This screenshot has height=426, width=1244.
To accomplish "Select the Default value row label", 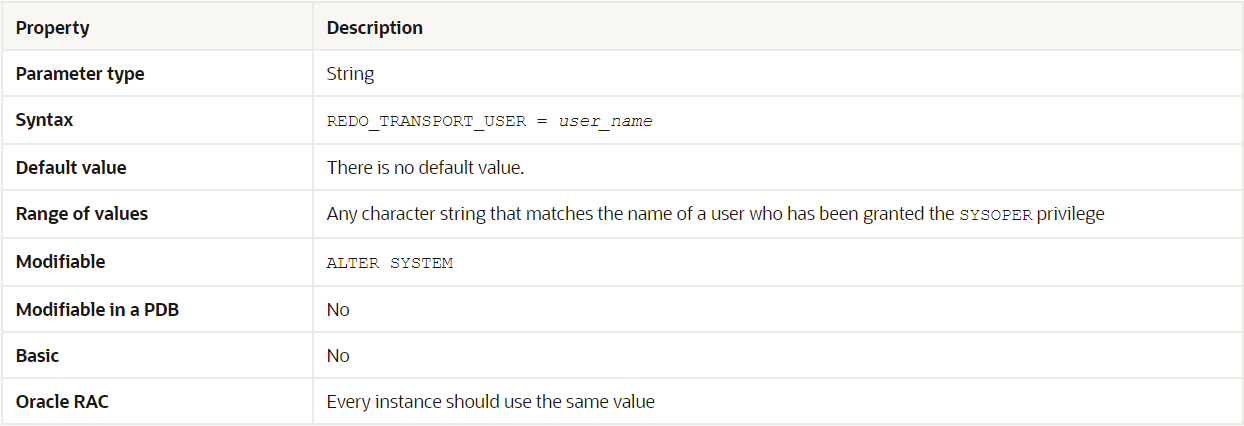I will point(71,167).
